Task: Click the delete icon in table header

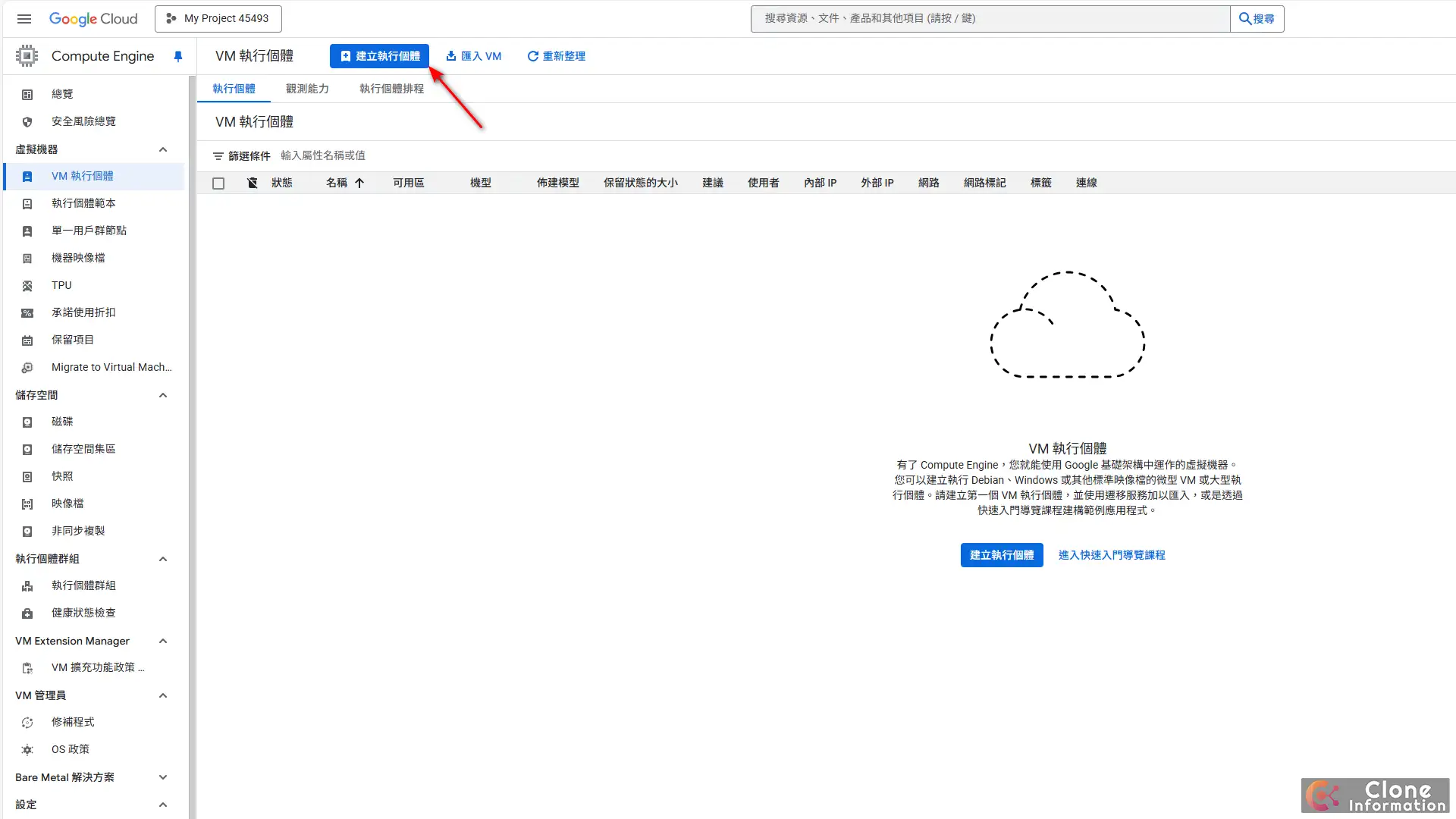Action: [253, 183]
